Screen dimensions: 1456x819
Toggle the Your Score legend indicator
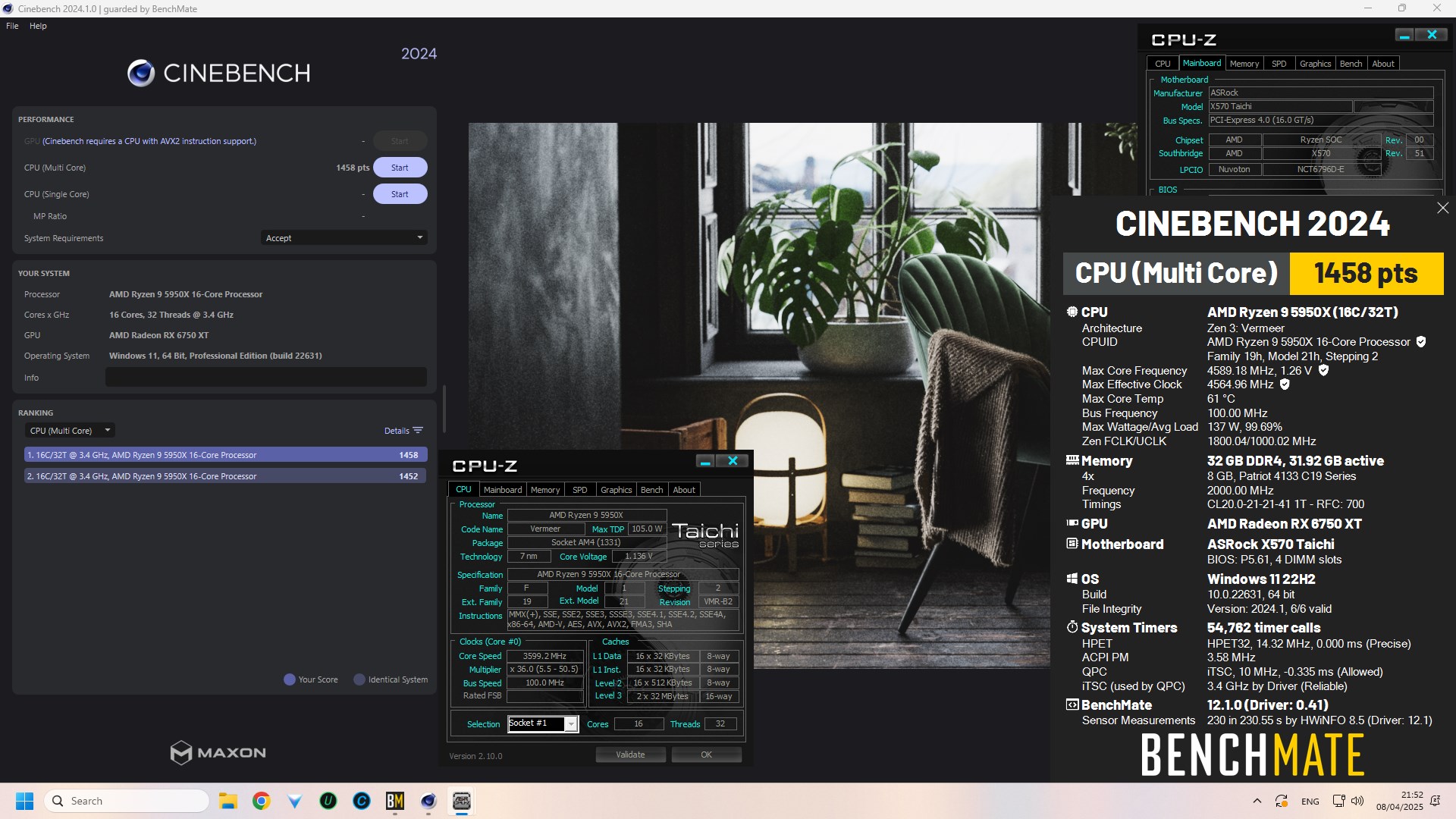point(289,679)
